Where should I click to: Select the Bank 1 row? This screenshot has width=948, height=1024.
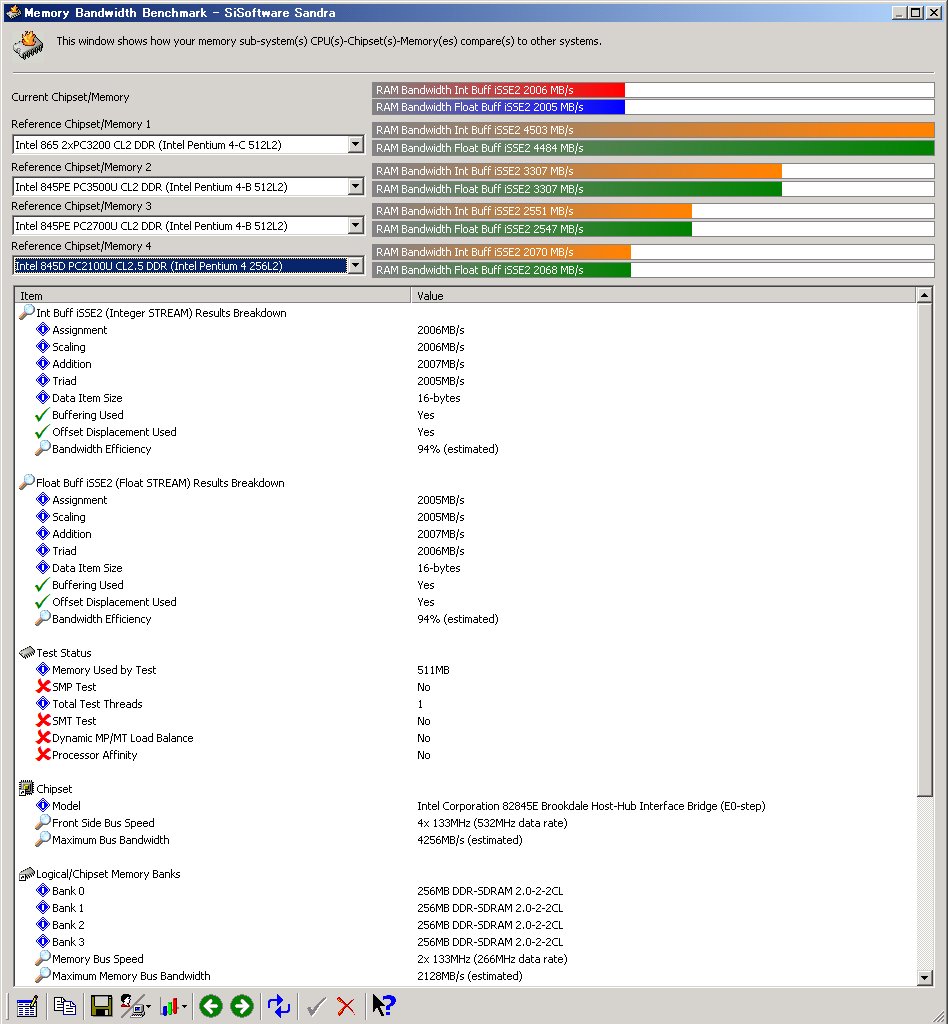(466, 907)
